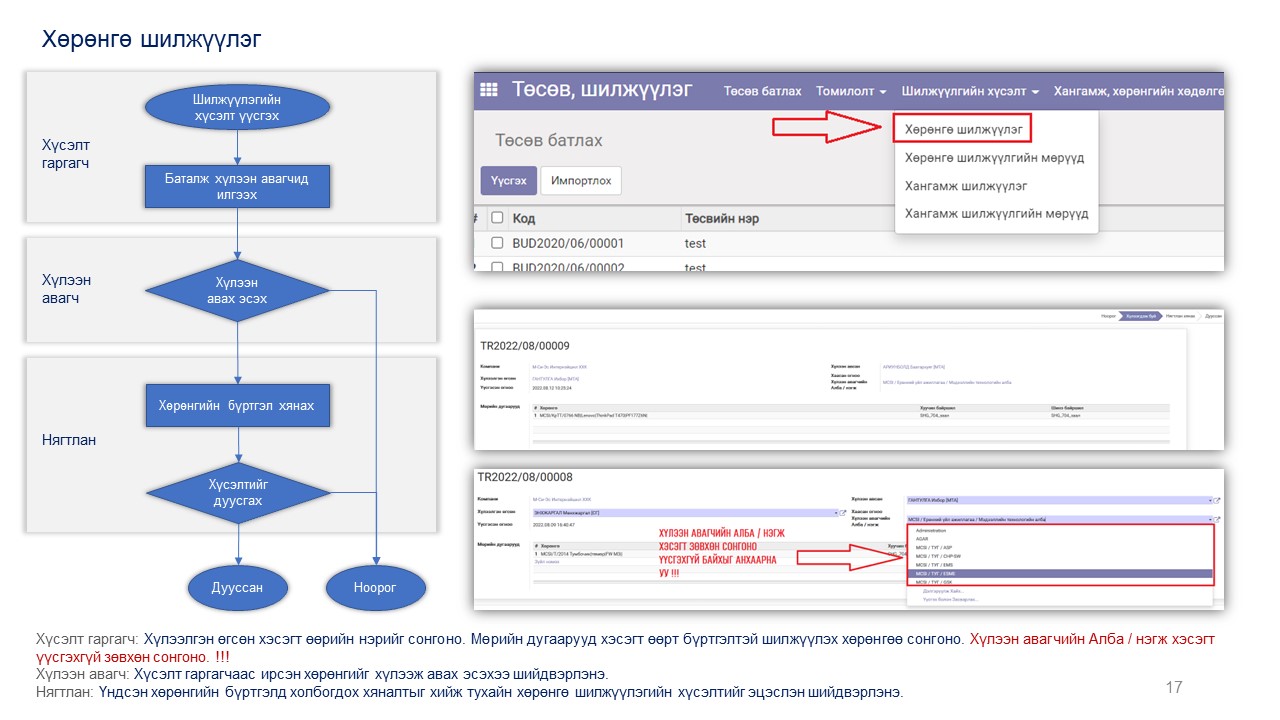Tick the select-all checkbox in table header

497,217
